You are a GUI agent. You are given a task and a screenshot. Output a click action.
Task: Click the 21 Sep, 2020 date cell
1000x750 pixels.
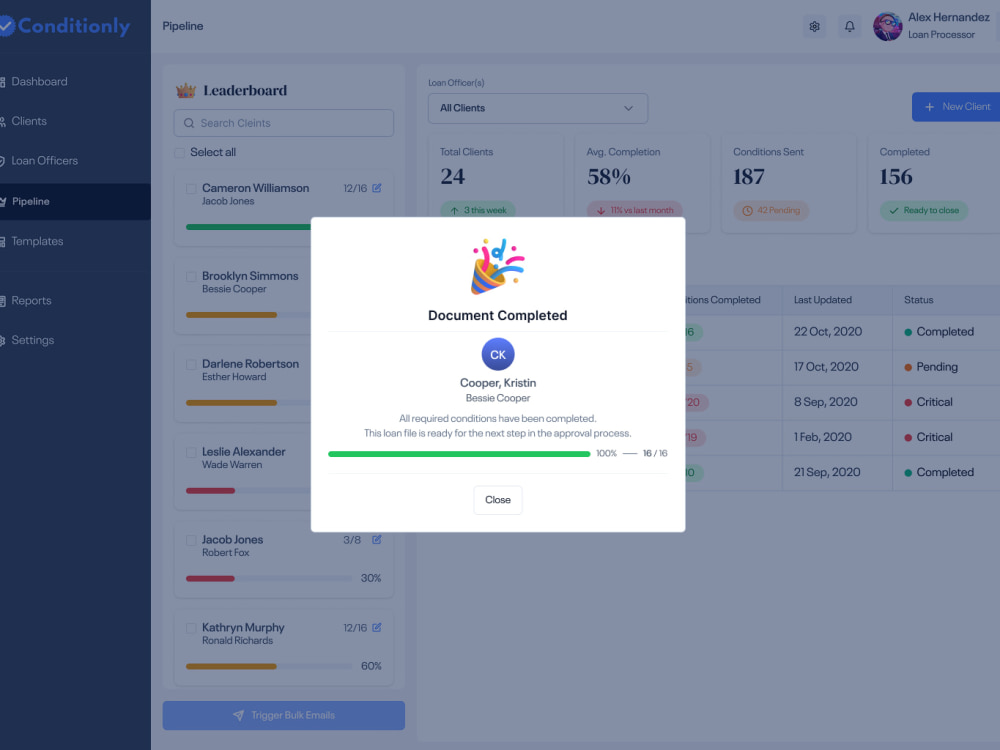coord(827,473)
